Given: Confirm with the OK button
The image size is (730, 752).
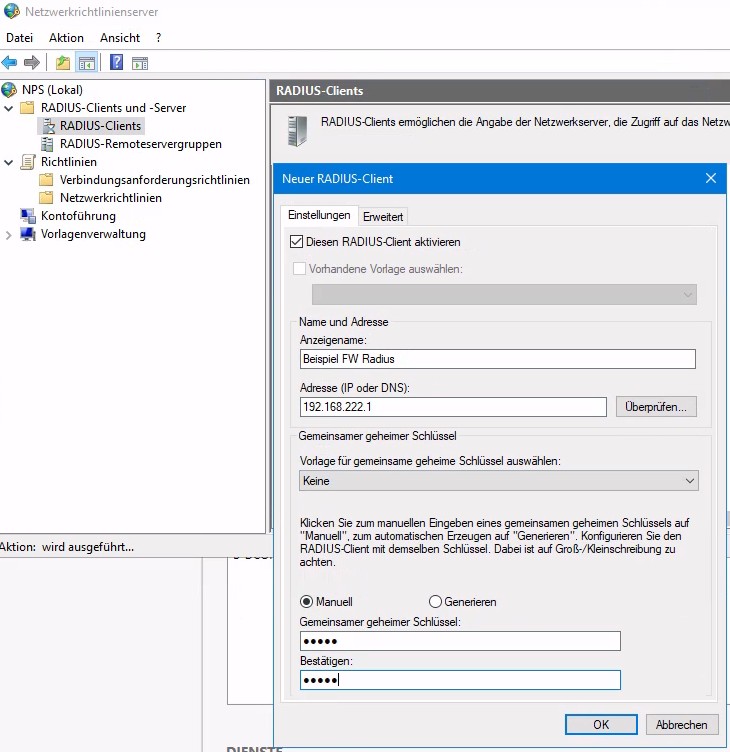Looking at the screenshot, I should point(601,724).
